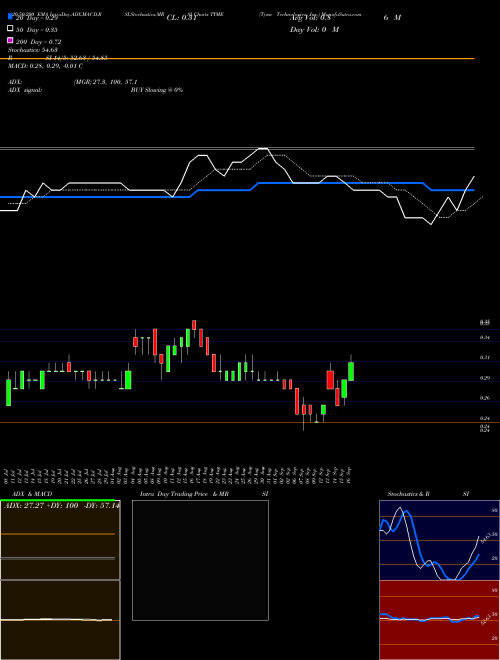Click the red RSI chart panel
500x660 pixels.
click(x=439, y=620)
